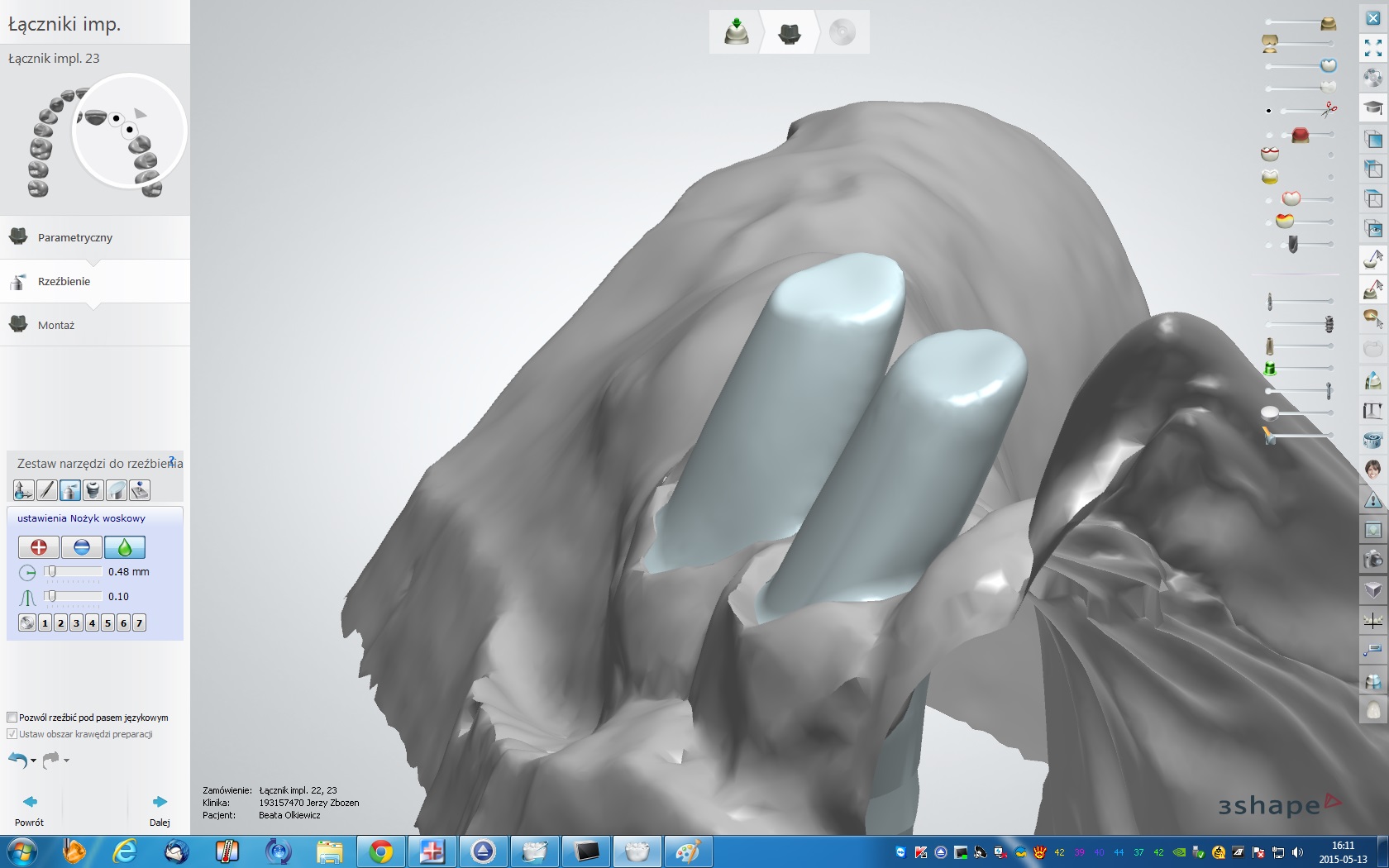1389x868 pixels.
Task: Toggle 'Ustaw obszar krawędzi preparacji' checkbox
Action: coord(12,734)
